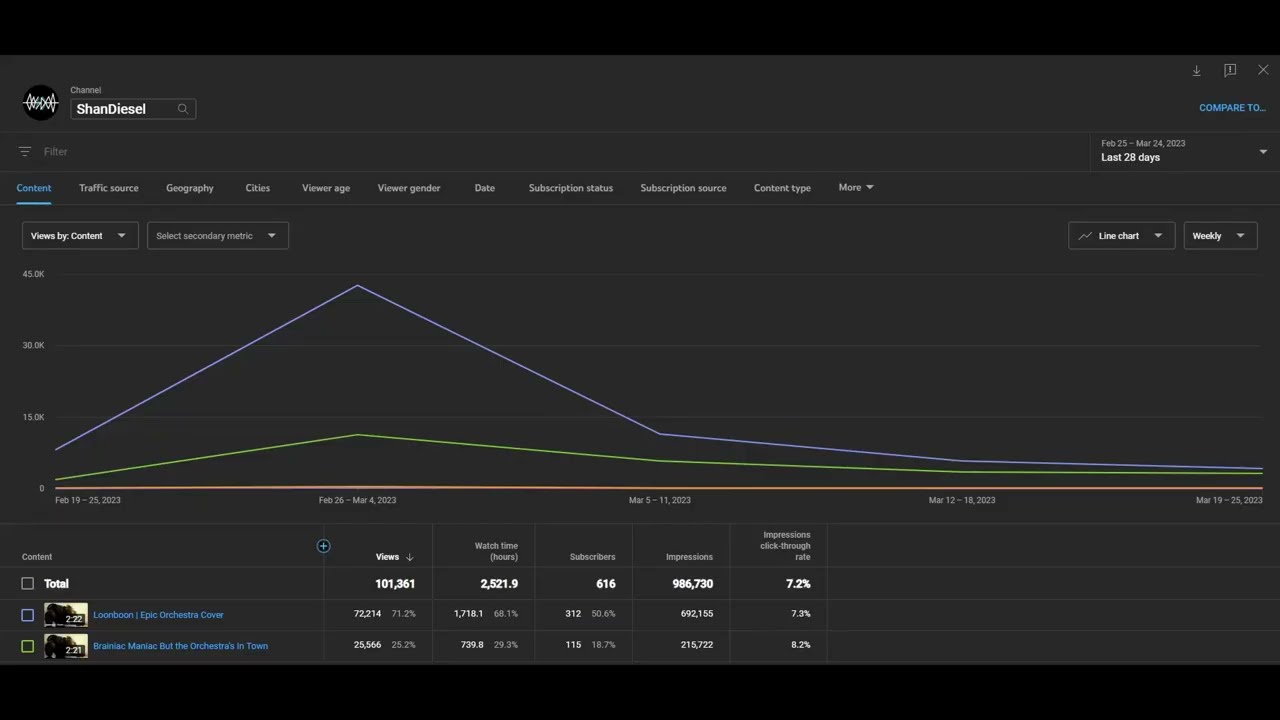Image resolution: width=1280 pixels, height=720 pixels.
Task: Click the Loonboon views value 72,214
Action: (367, 614)
